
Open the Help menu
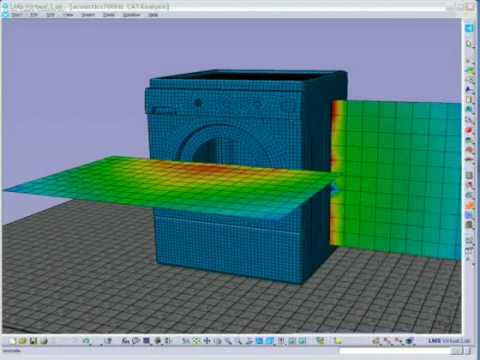(153, 15)
